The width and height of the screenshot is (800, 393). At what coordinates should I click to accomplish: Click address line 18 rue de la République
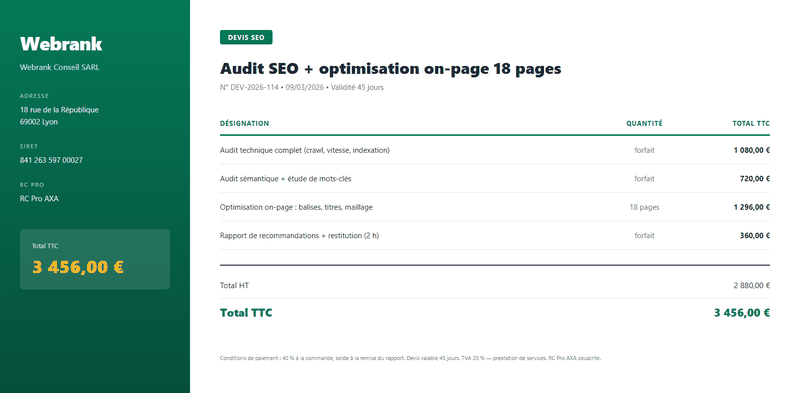click(x=59, y=110)
